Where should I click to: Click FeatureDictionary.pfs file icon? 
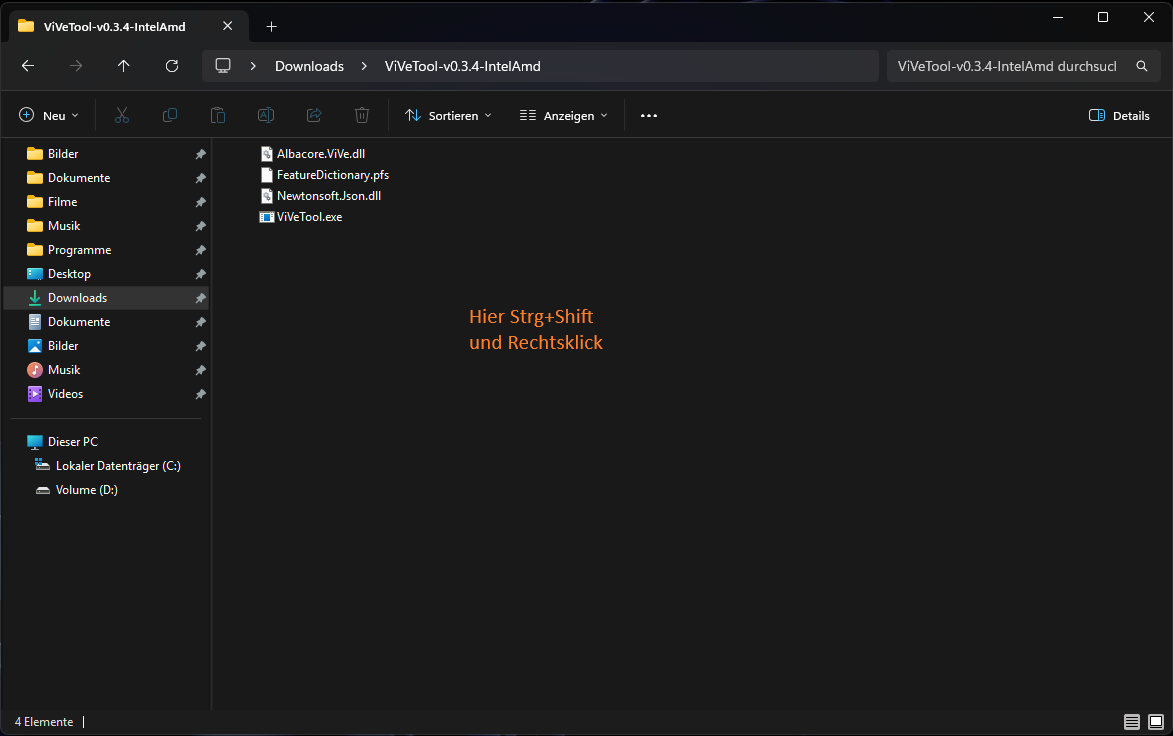click(x=266, y=174)
